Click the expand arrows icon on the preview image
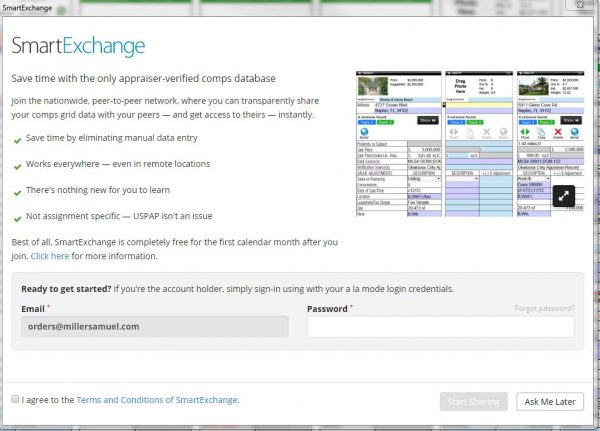Image resolution: width=600 pixels, height=431 pixels. click(x=564, y=196)
